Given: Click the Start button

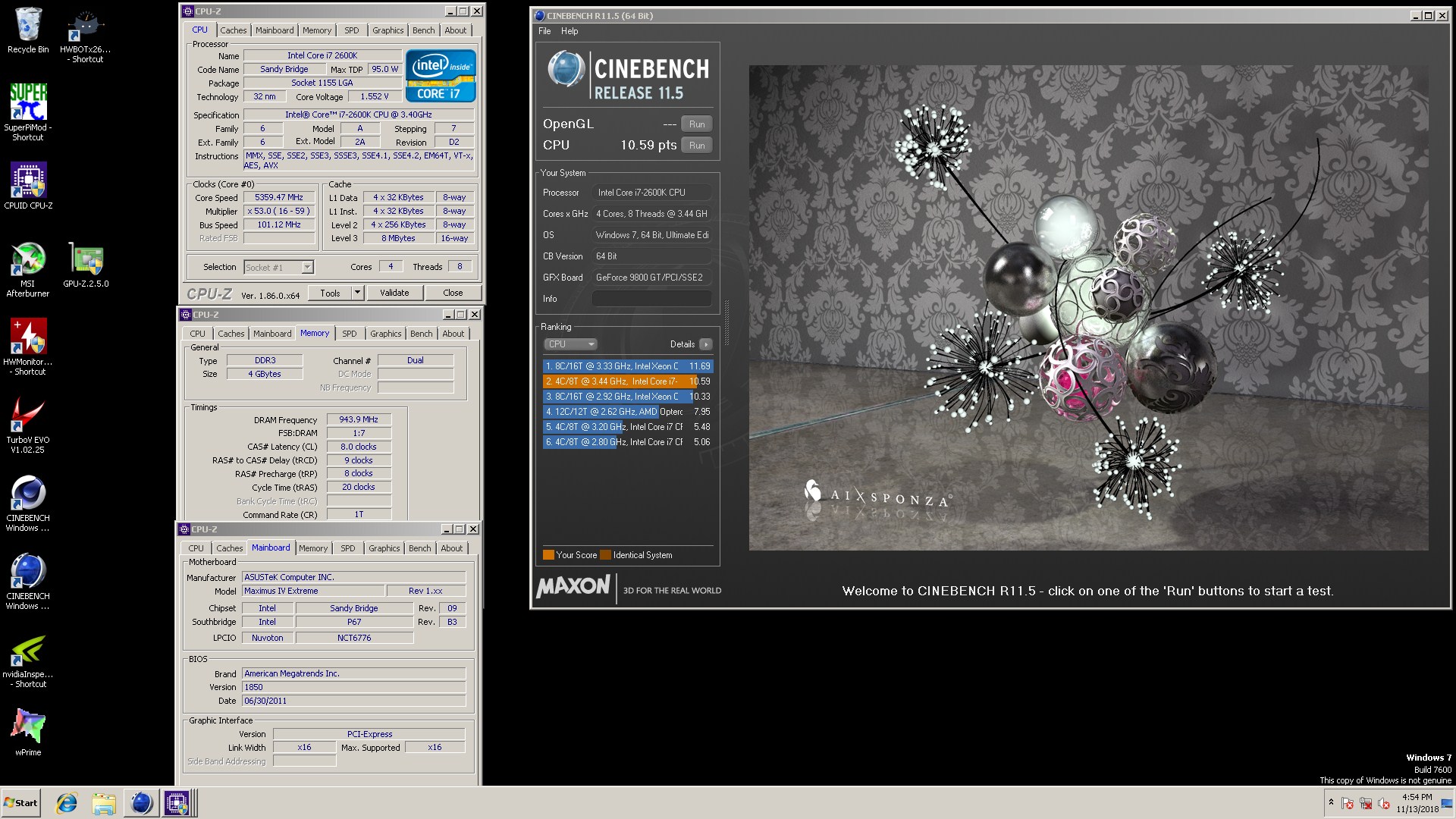Looking at the screenshot, I should point(21,803).
